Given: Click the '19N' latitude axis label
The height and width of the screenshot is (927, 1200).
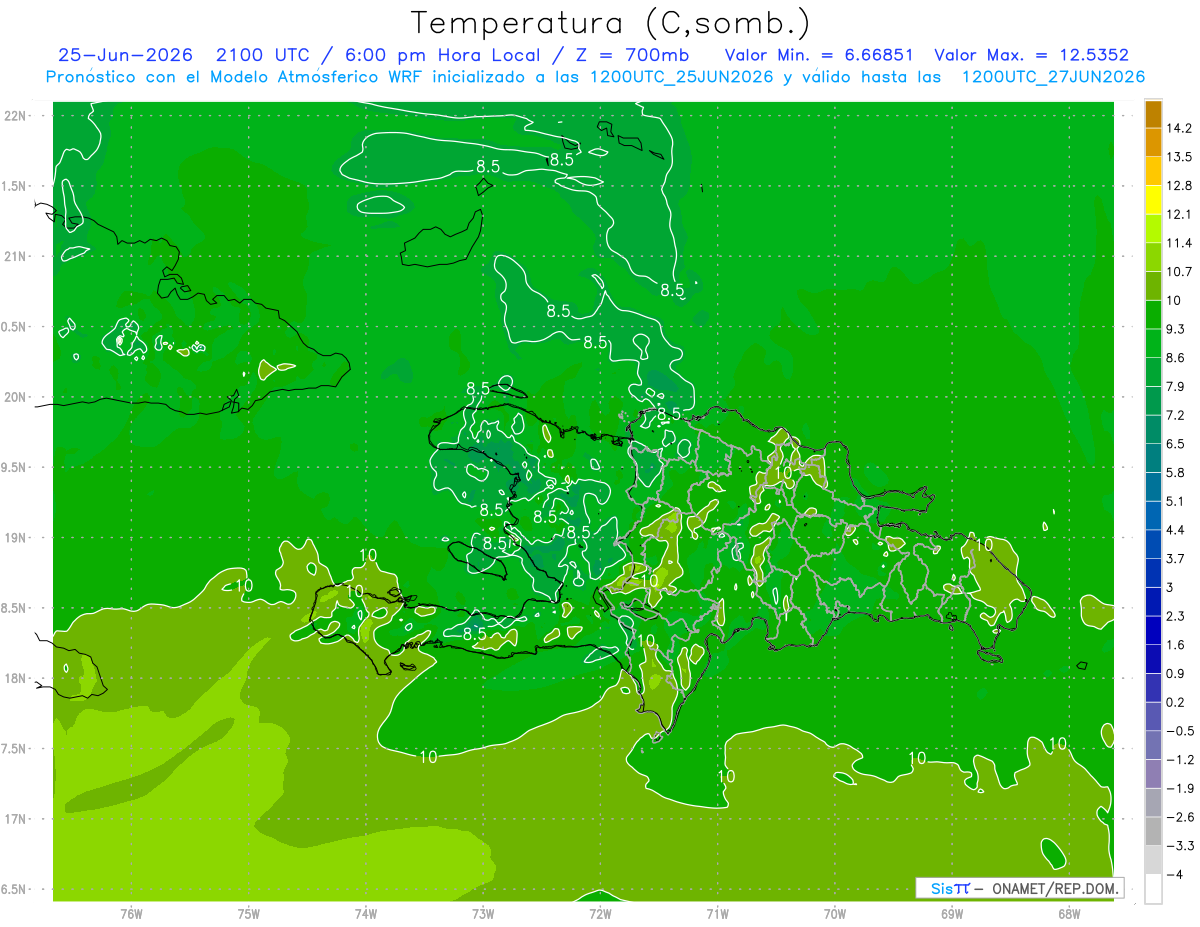Looking at the screenshot, I should coord(16,538).
